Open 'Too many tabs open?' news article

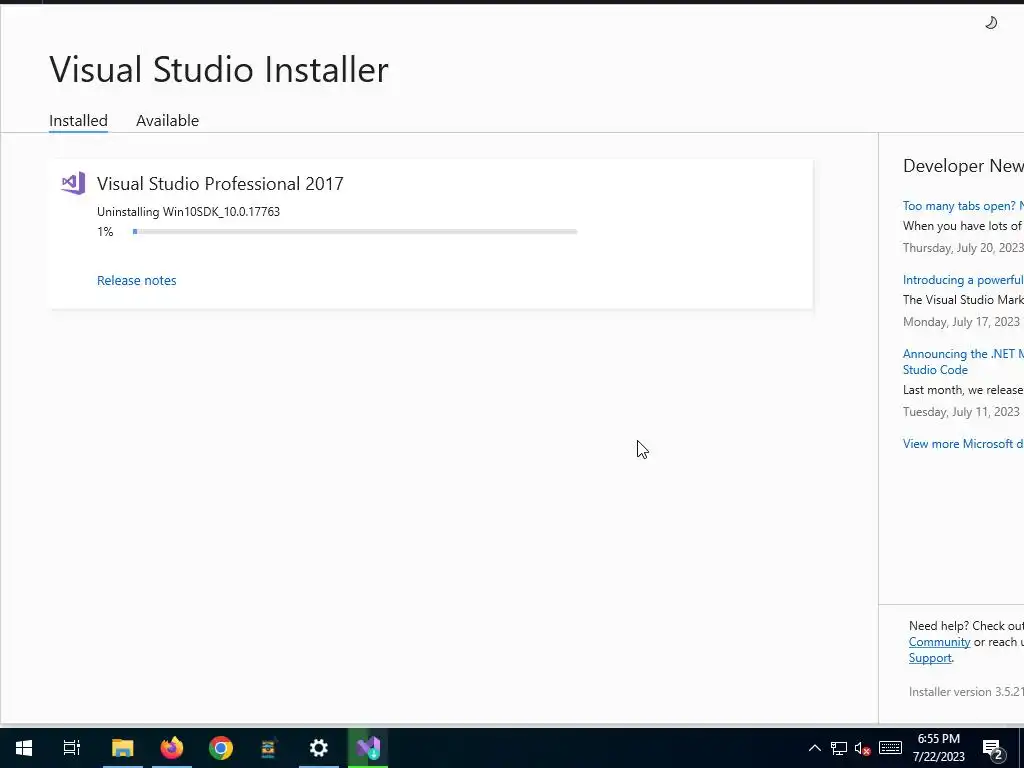point(963,206)
